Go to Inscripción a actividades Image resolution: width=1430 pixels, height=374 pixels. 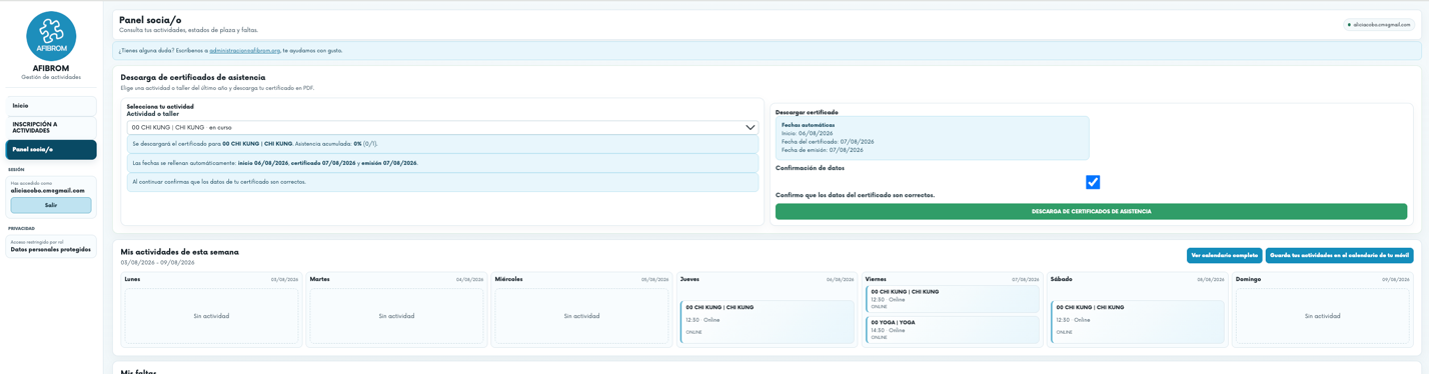point(51,127)
